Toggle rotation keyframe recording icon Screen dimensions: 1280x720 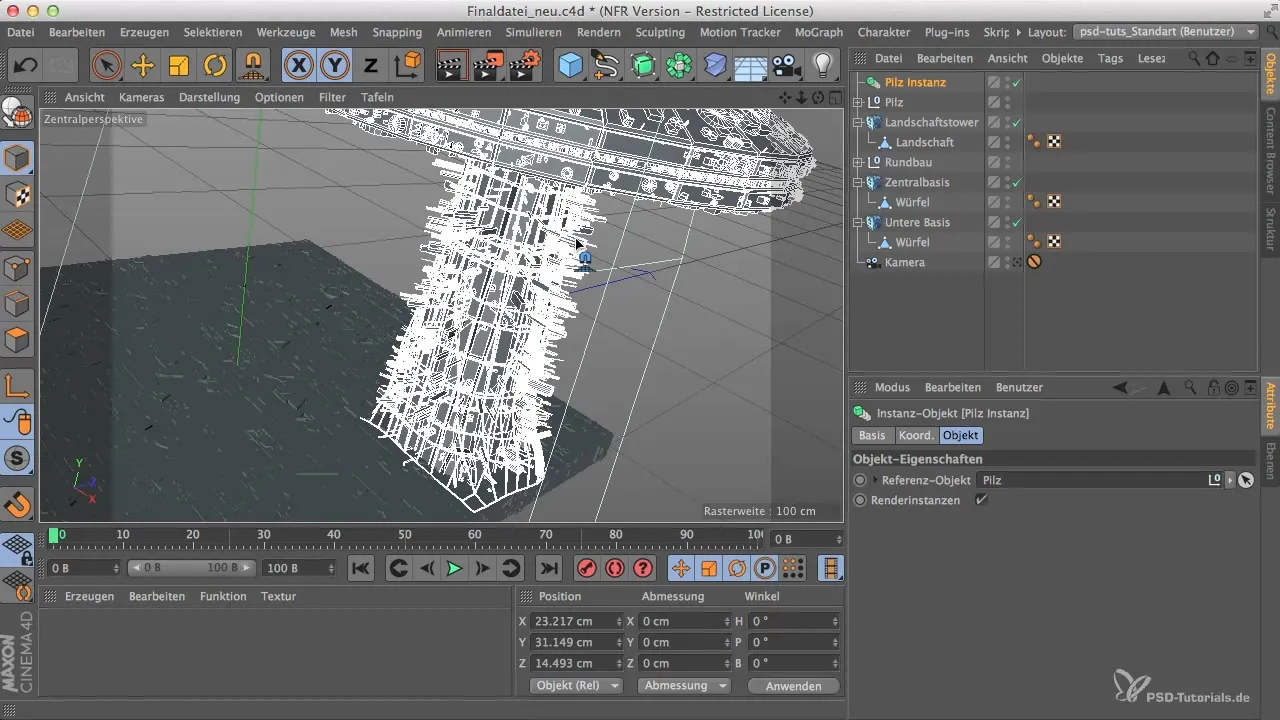pyautogui.click(x=737, y=568)
